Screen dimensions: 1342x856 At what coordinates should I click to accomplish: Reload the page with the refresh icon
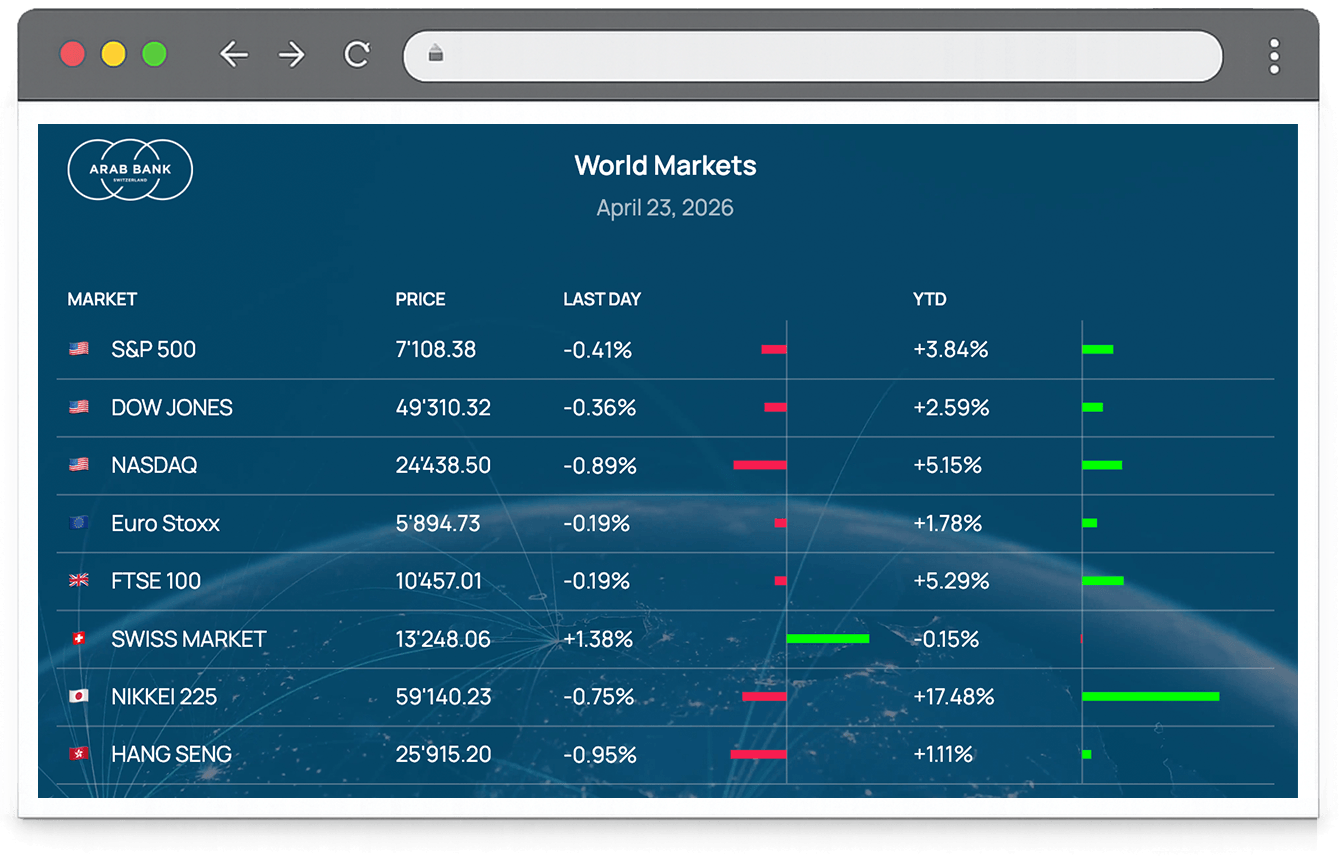[x=357, y=55]
